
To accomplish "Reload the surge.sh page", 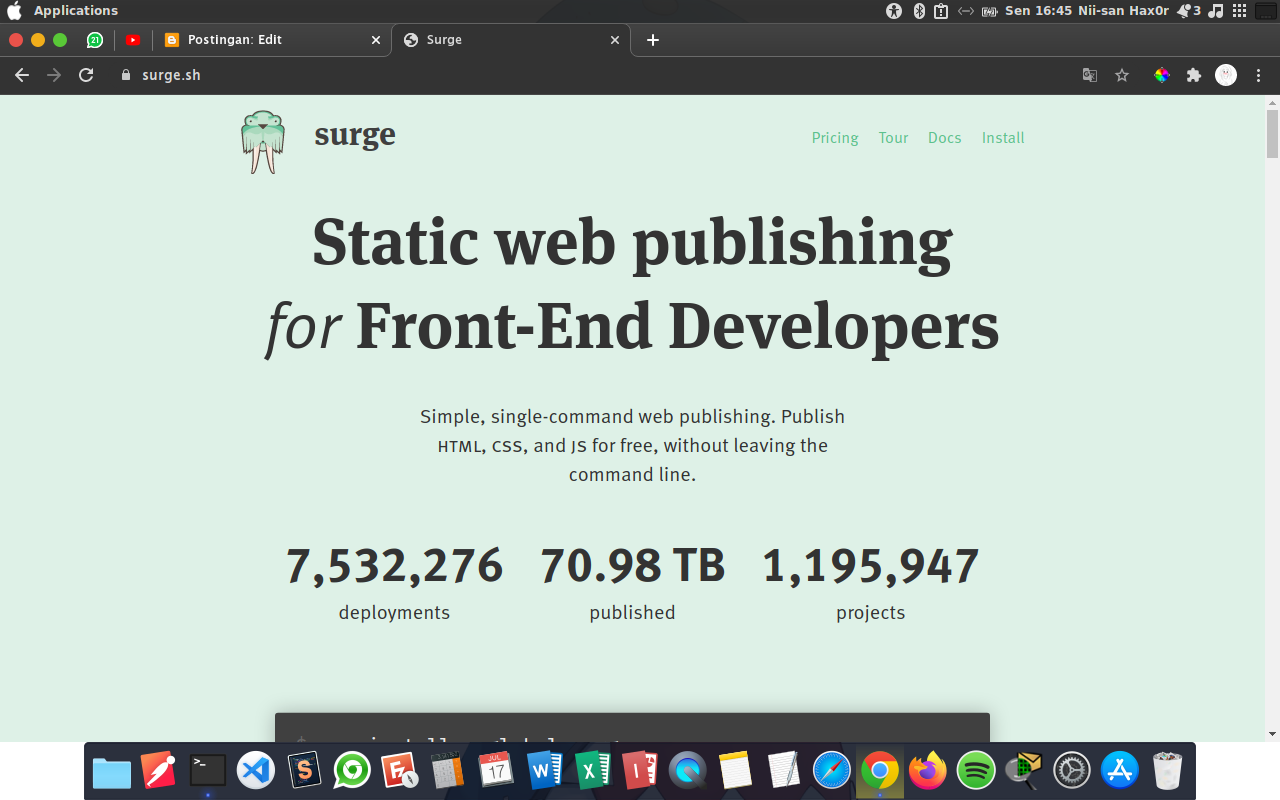I will [x=86, y=75].
